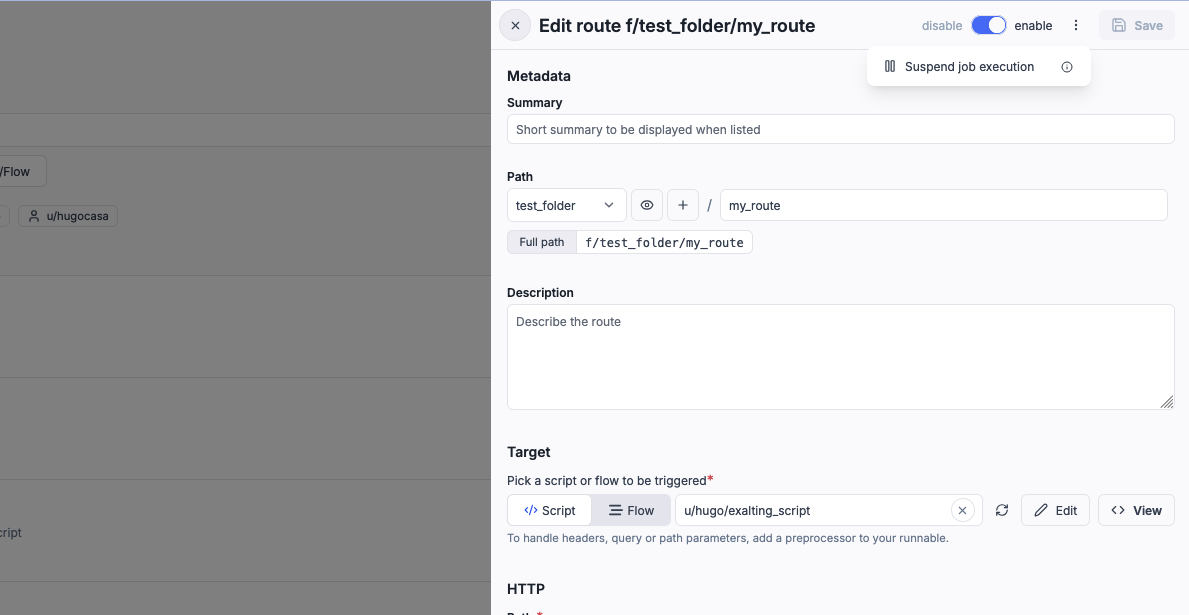Viewport: 1189px width, 615px height.
Task: Close the Edit route panel
Action: 515,26
